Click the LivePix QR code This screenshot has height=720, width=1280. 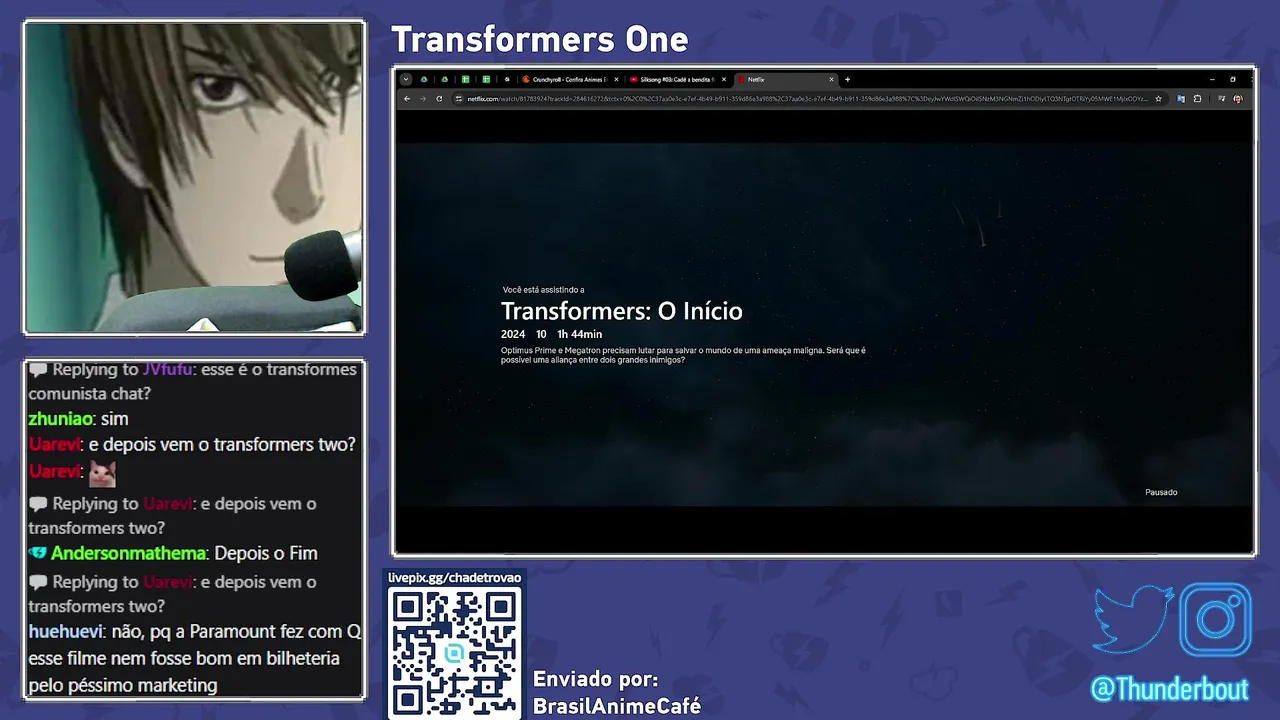point(455,652)
